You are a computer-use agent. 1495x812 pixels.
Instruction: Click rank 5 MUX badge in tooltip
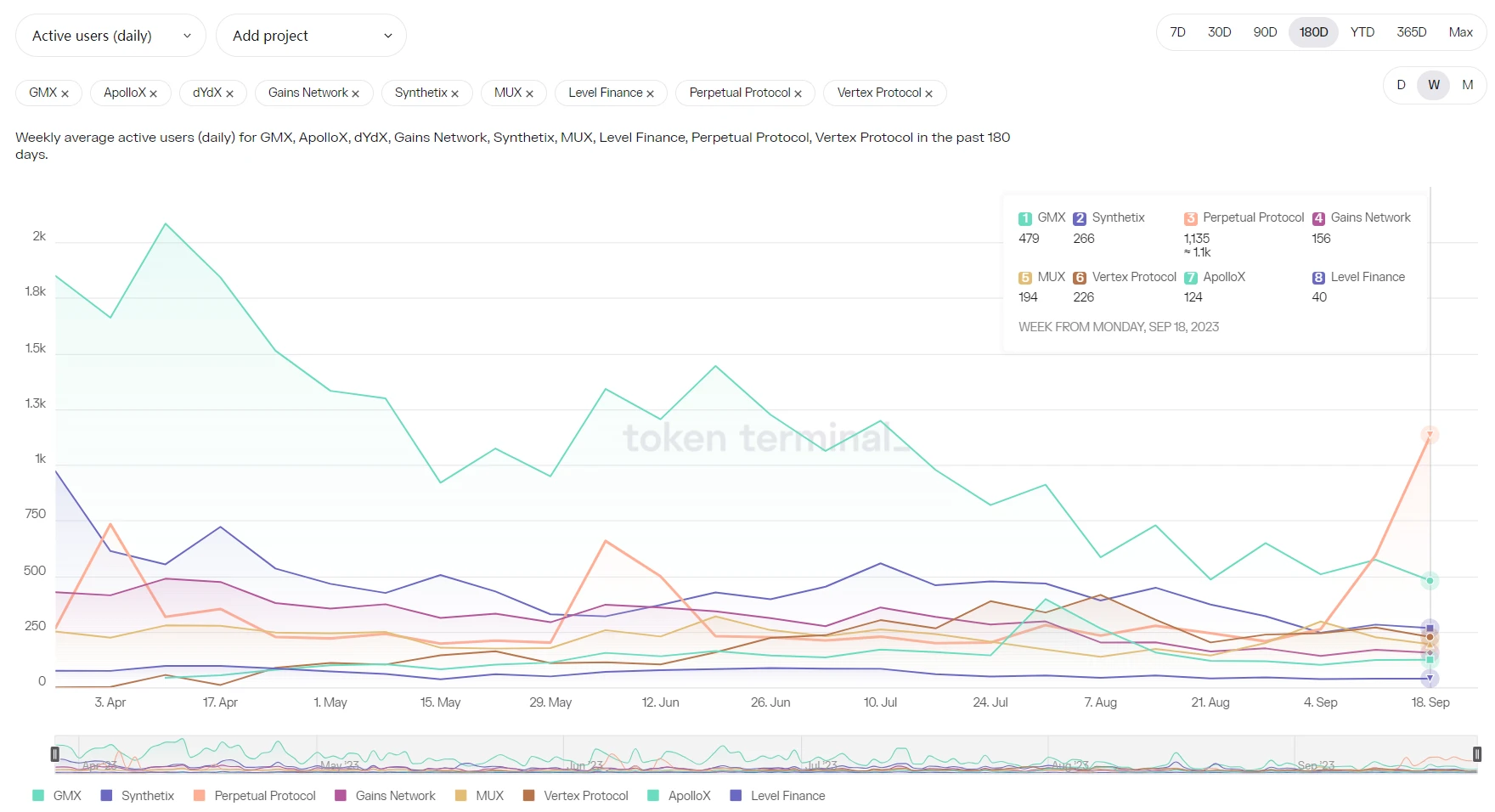(x=1025, y=278)
